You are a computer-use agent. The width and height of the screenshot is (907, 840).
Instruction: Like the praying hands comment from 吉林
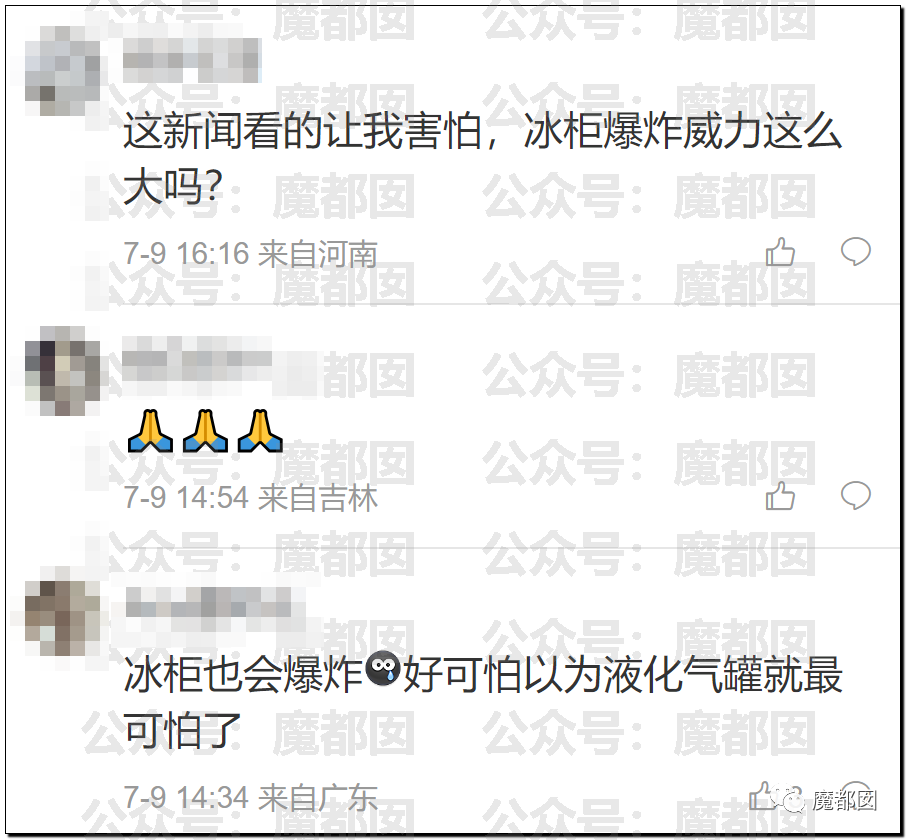[x=780, y=496]
